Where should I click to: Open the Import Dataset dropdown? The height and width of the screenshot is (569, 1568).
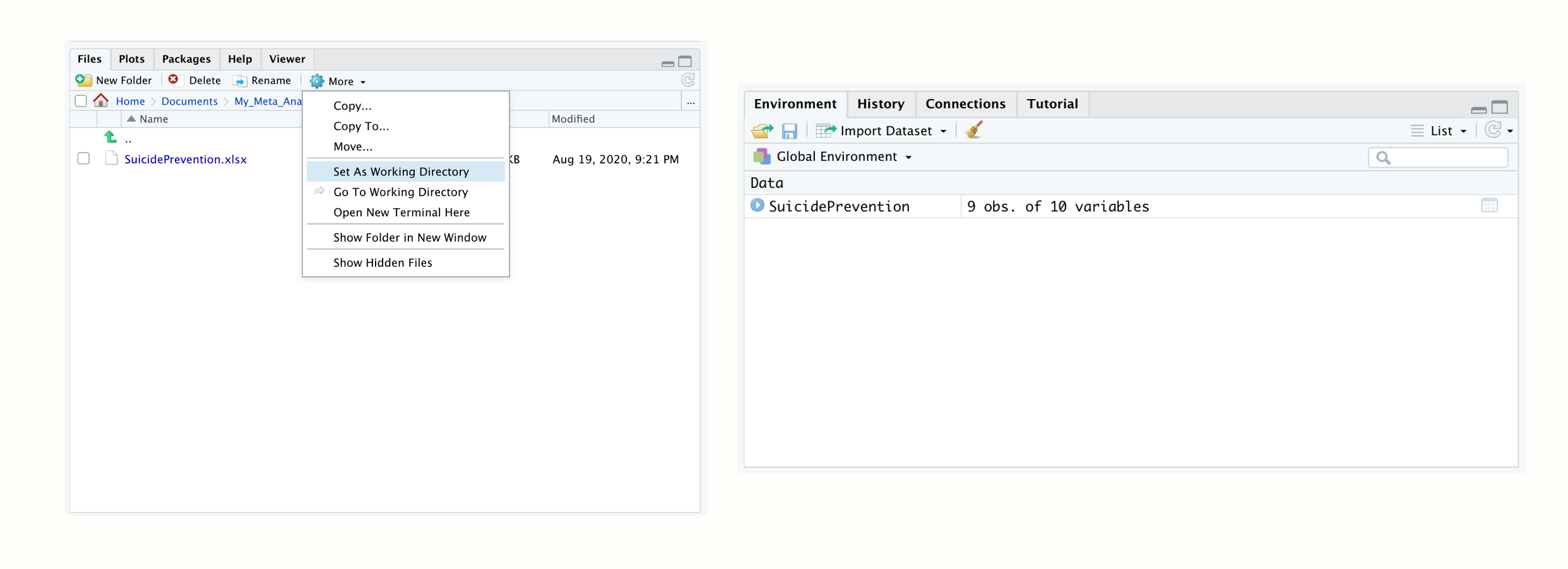(882, 131)
